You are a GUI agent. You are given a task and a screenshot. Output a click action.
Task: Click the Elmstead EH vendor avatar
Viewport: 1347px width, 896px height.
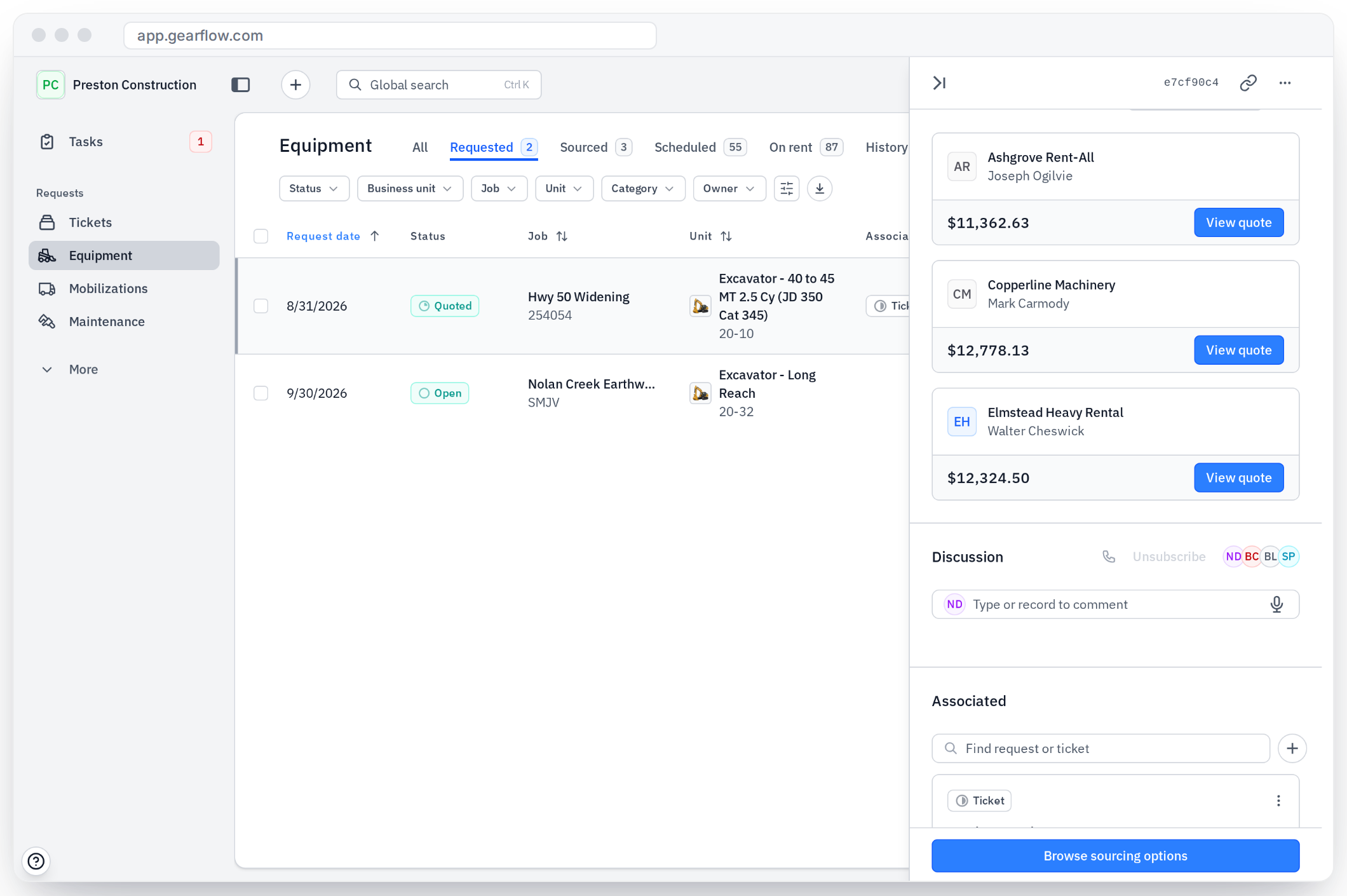tap(961, 421)
